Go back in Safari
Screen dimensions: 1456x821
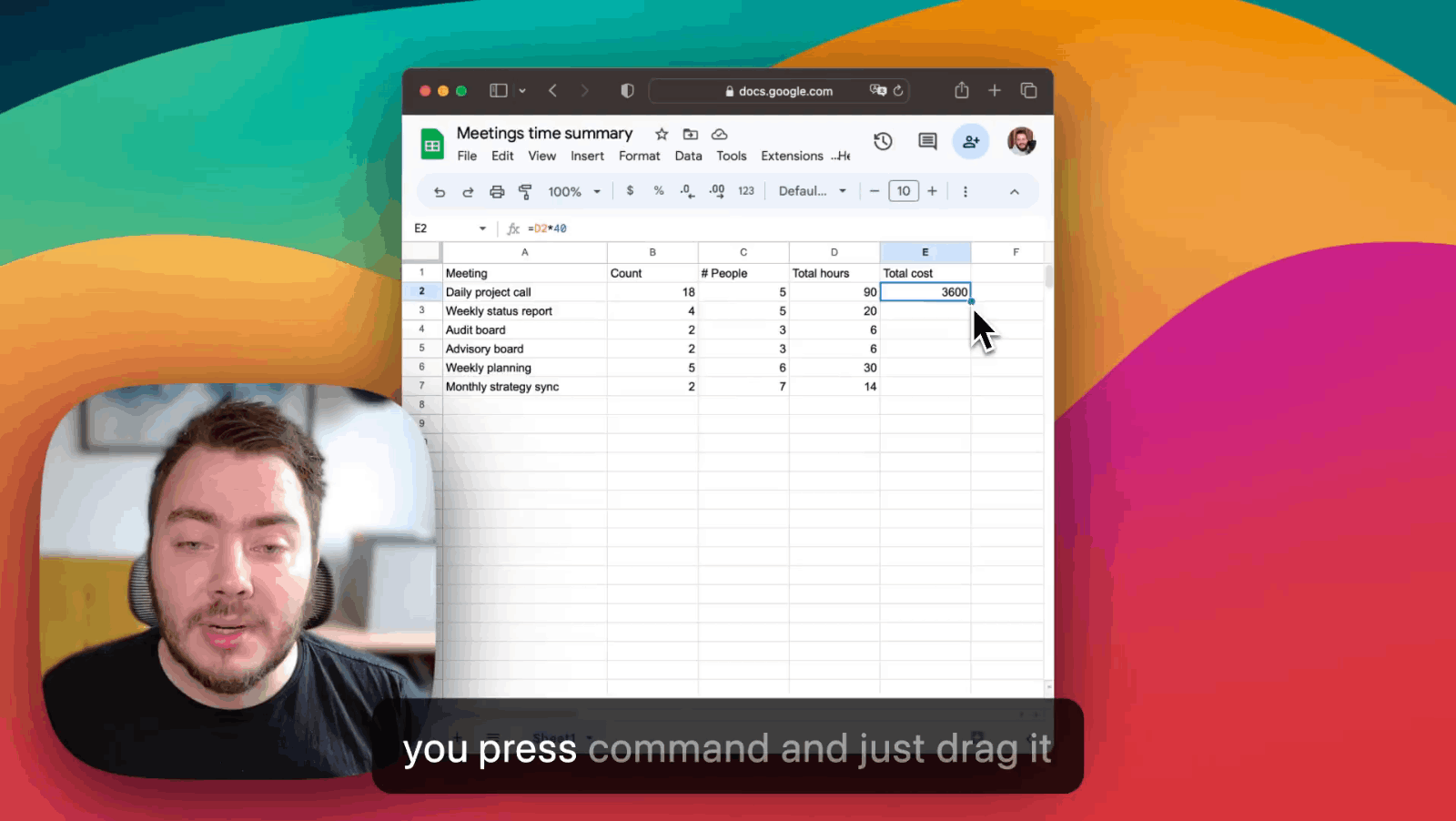(552, 90)
